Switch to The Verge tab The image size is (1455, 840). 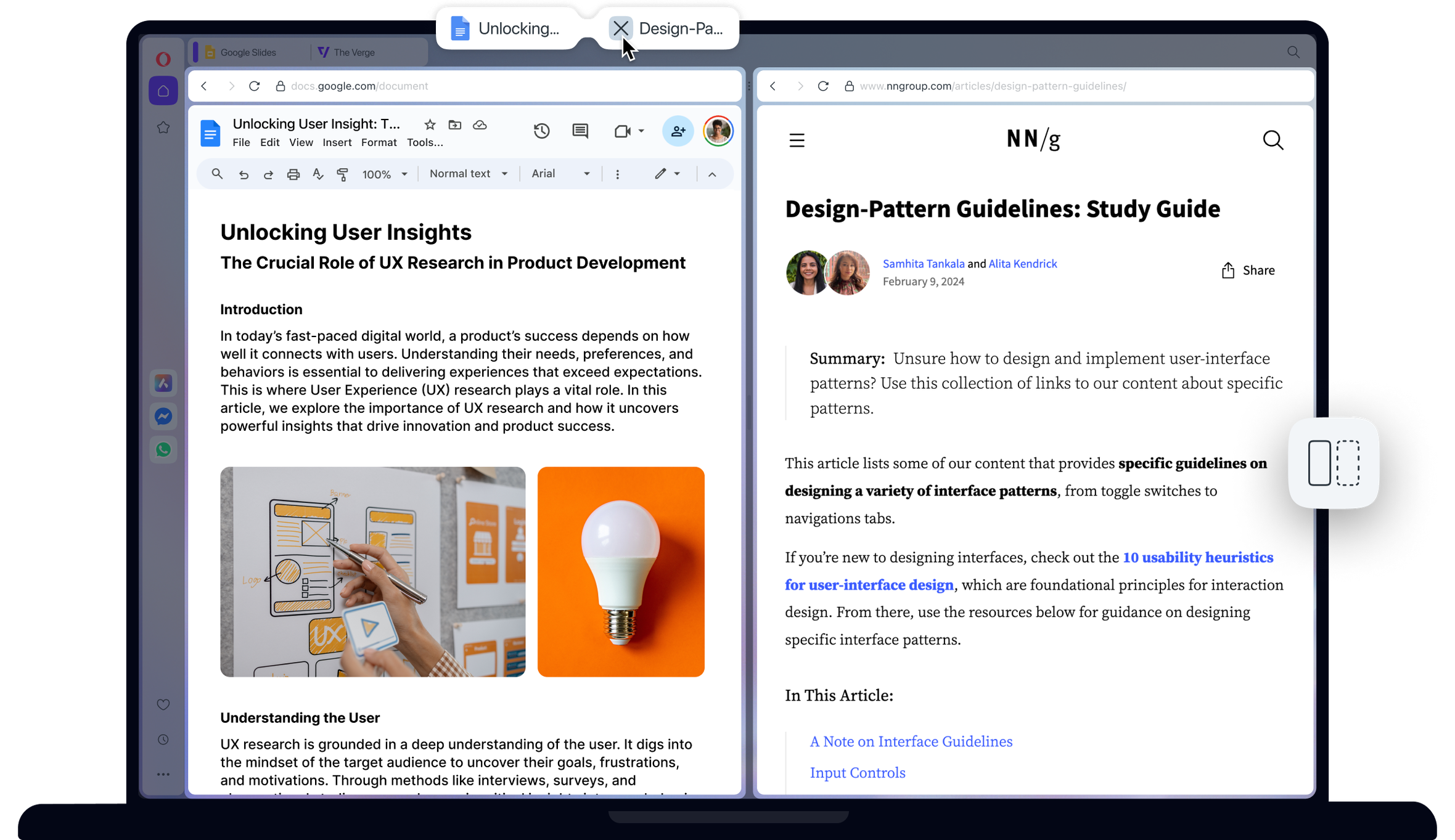coord(353,52)
